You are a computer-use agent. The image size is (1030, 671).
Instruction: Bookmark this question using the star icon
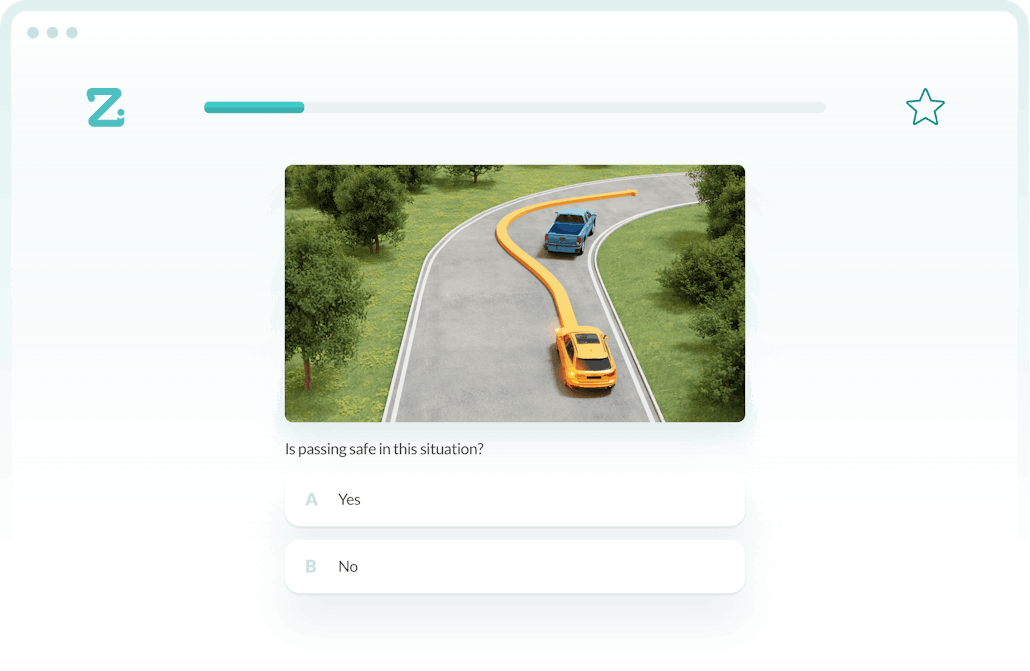[925, 107]
